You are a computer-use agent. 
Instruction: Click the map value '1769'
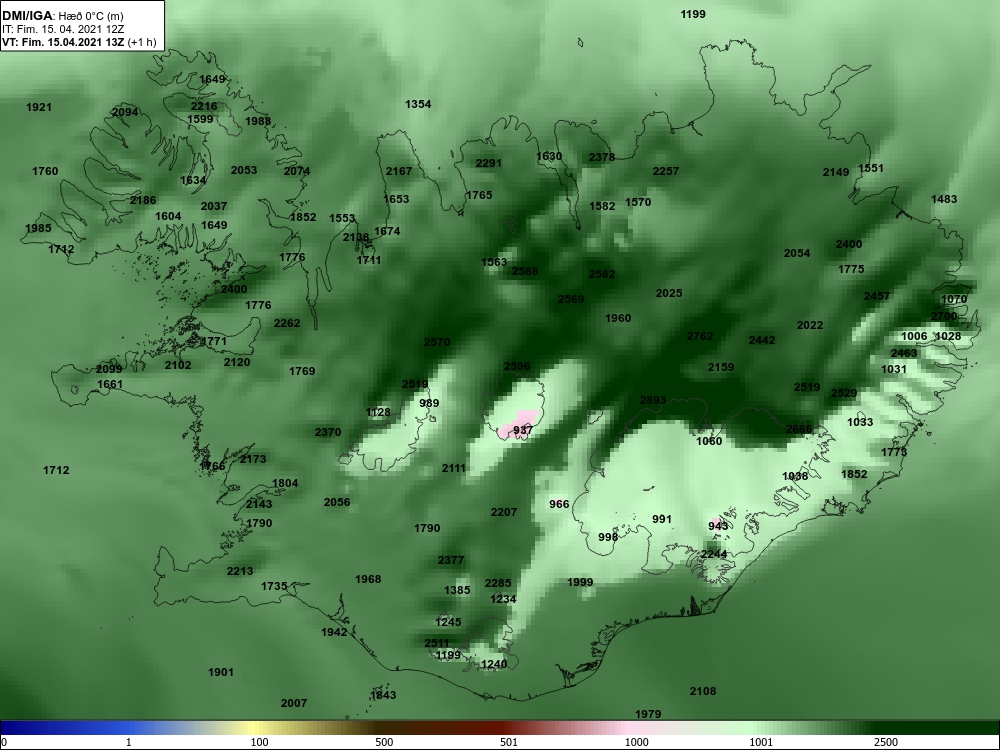tap(302, 371)
